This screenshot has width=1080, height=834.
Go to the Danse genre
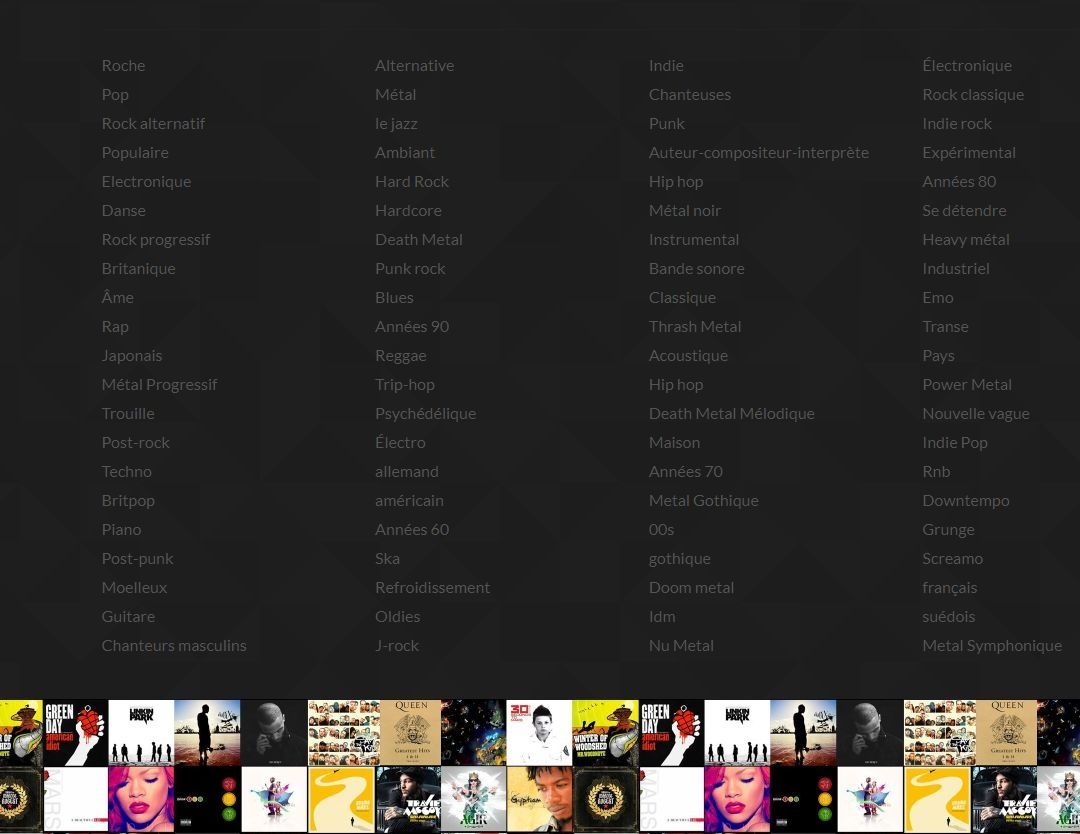tap(123, 210)
